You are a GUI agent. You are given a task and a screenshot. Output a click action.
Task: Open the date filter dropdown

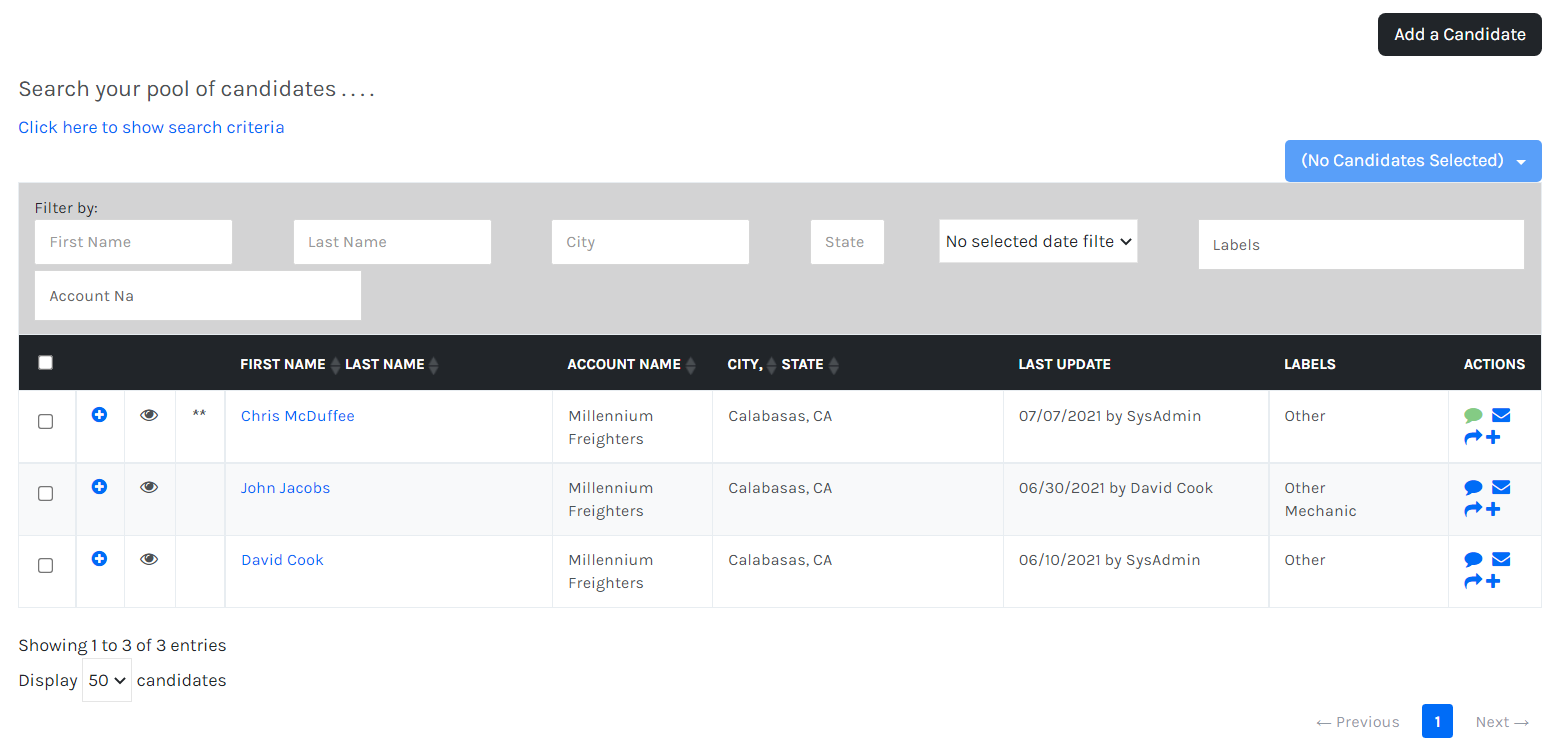pyautogui.click(x=1037, y=242)
